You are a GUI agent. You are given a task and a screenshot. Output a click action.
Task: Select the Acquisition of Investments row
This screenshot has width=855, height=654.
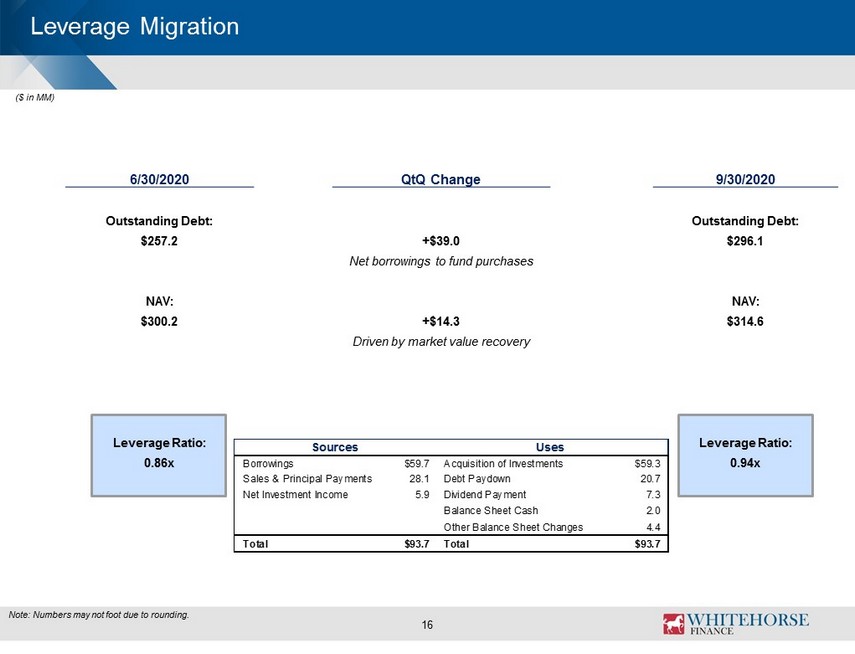pos(552,464)
